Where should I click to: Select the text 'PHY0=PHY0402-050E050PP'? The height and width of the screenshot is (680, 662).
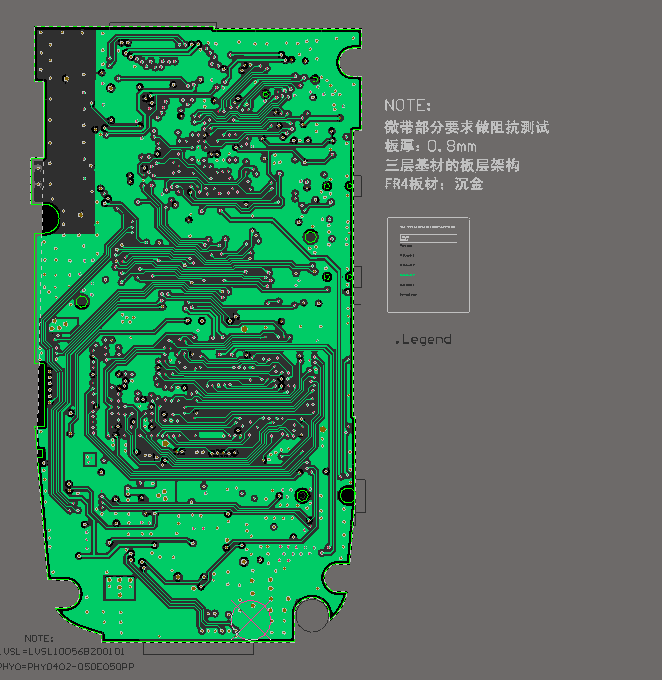pyautogui.click(x=66, y=666)
